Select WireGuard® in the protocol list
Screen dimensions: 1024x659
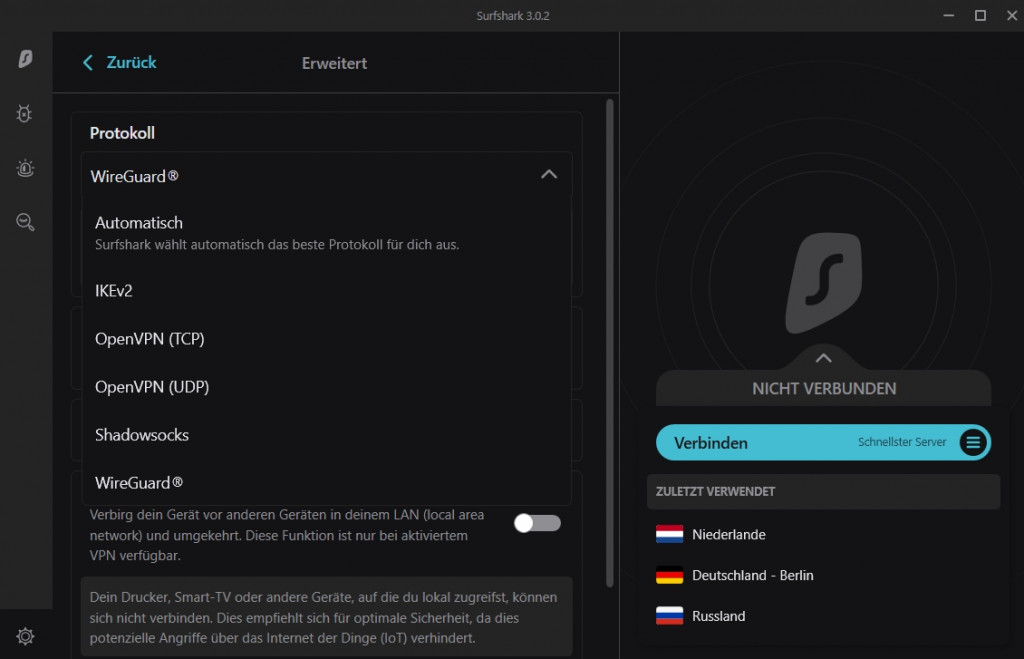click(327, 483)
